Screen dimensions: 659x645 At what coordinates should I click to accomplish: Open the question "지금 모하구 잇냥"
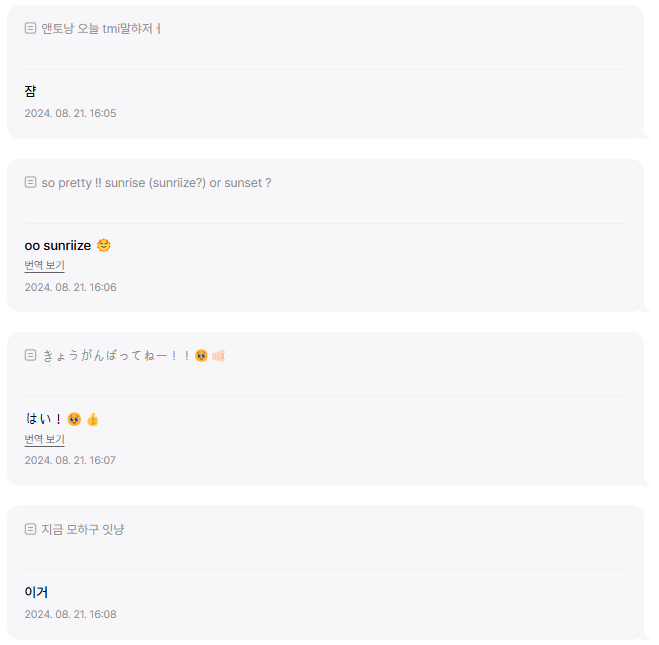[83, 529]
